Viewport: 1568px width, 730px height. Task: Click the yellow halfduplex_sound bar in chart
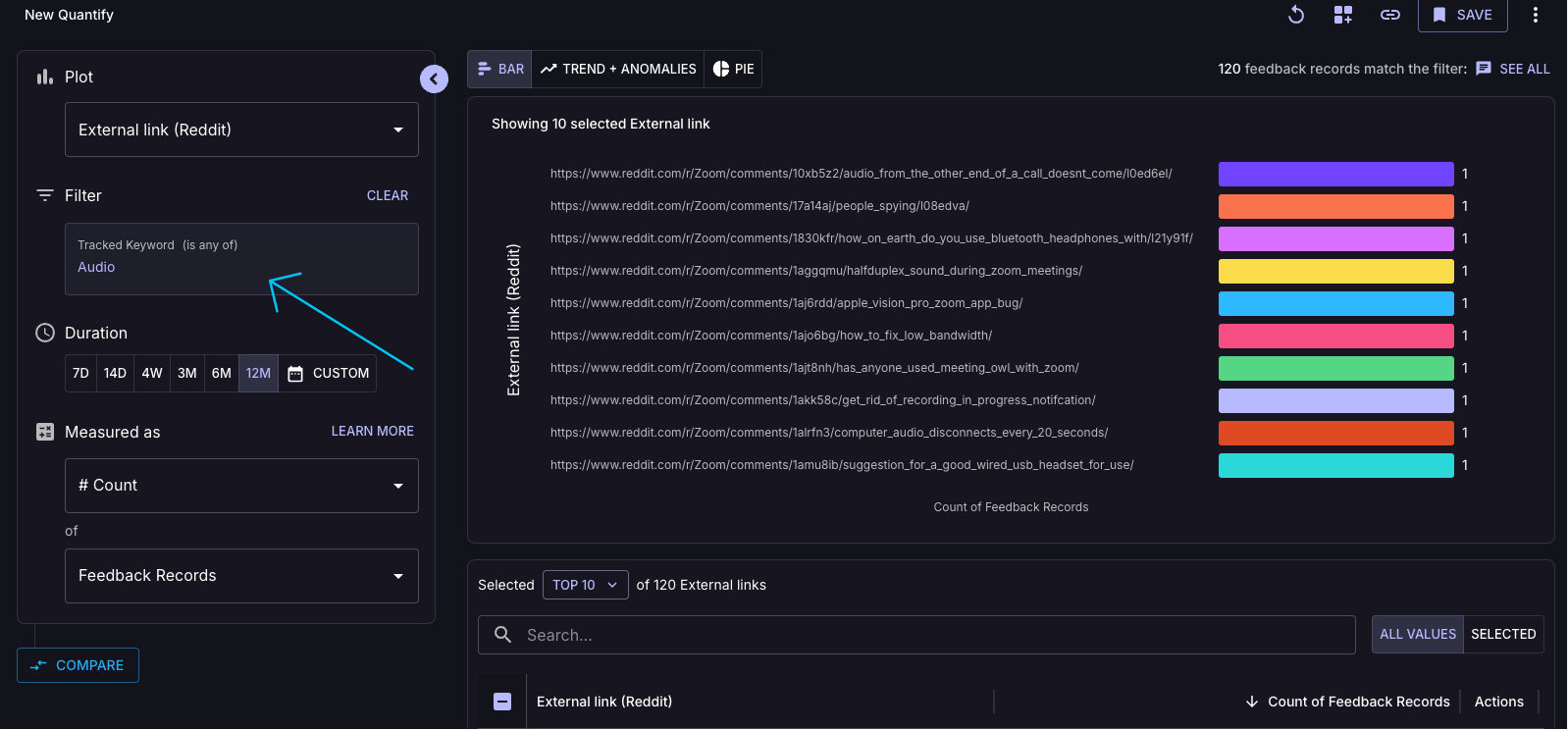coord(1335,271)
